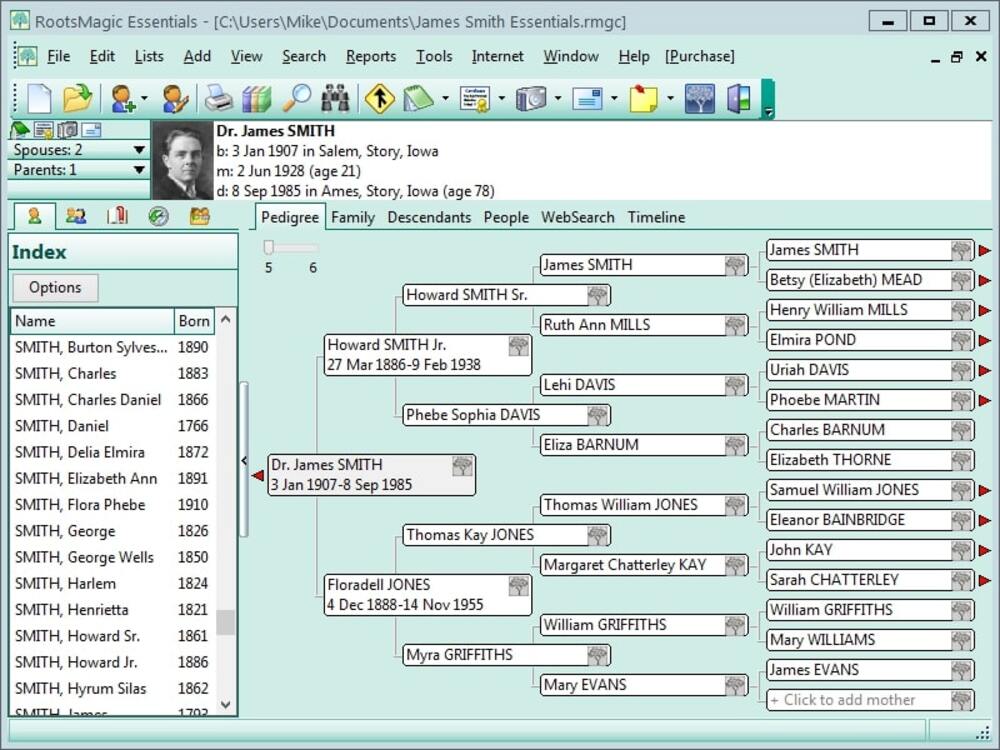Open the dropdown arrow beside the add person icon

(x=144, y=98)
